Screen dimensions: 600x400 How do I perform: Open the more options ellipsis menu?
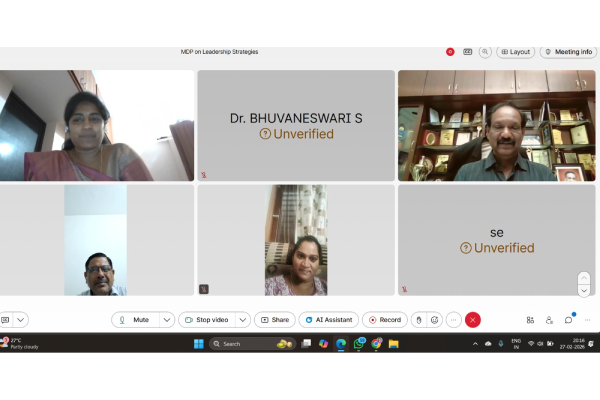pos(454,320)
